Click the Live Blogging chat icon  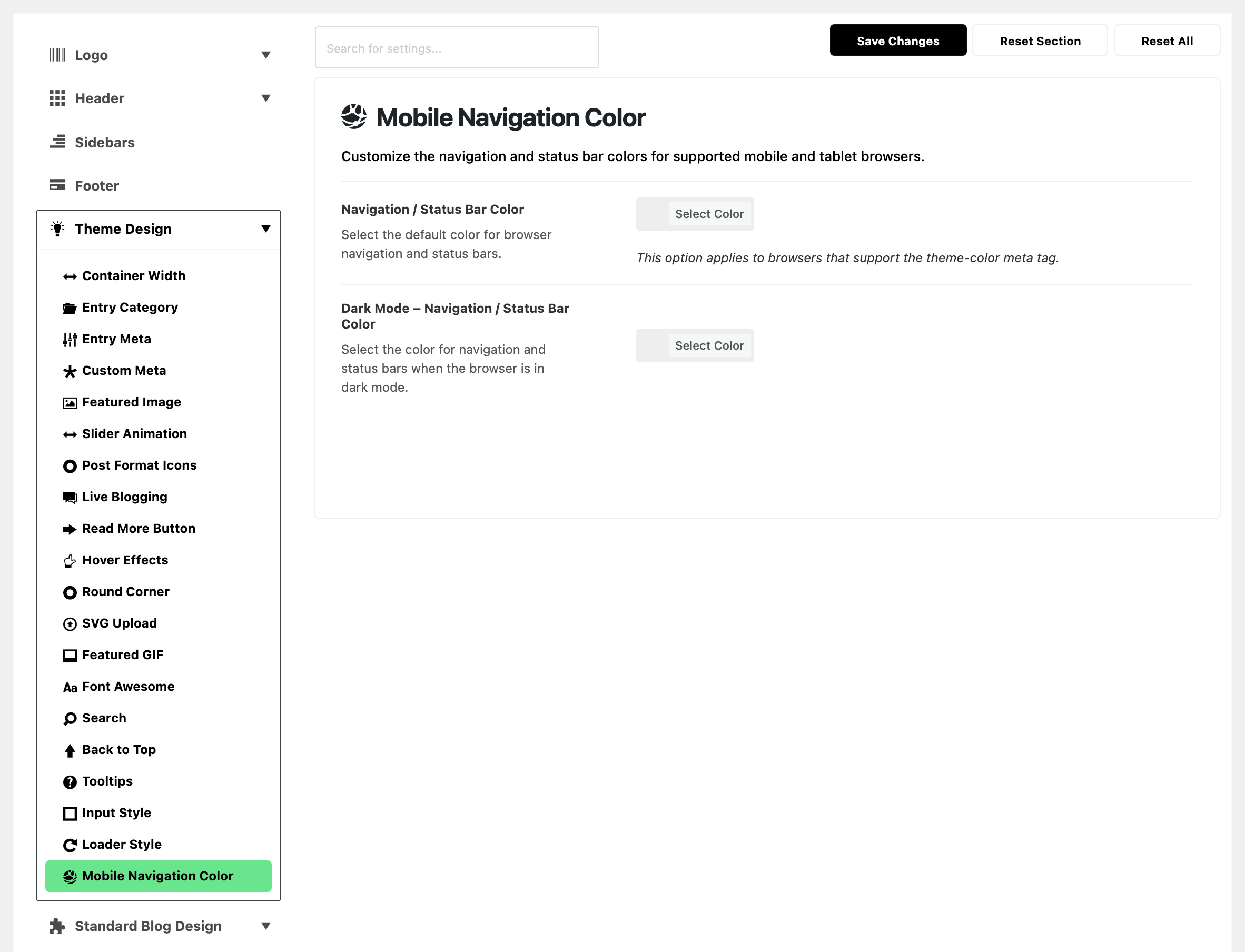click(70, 498)
